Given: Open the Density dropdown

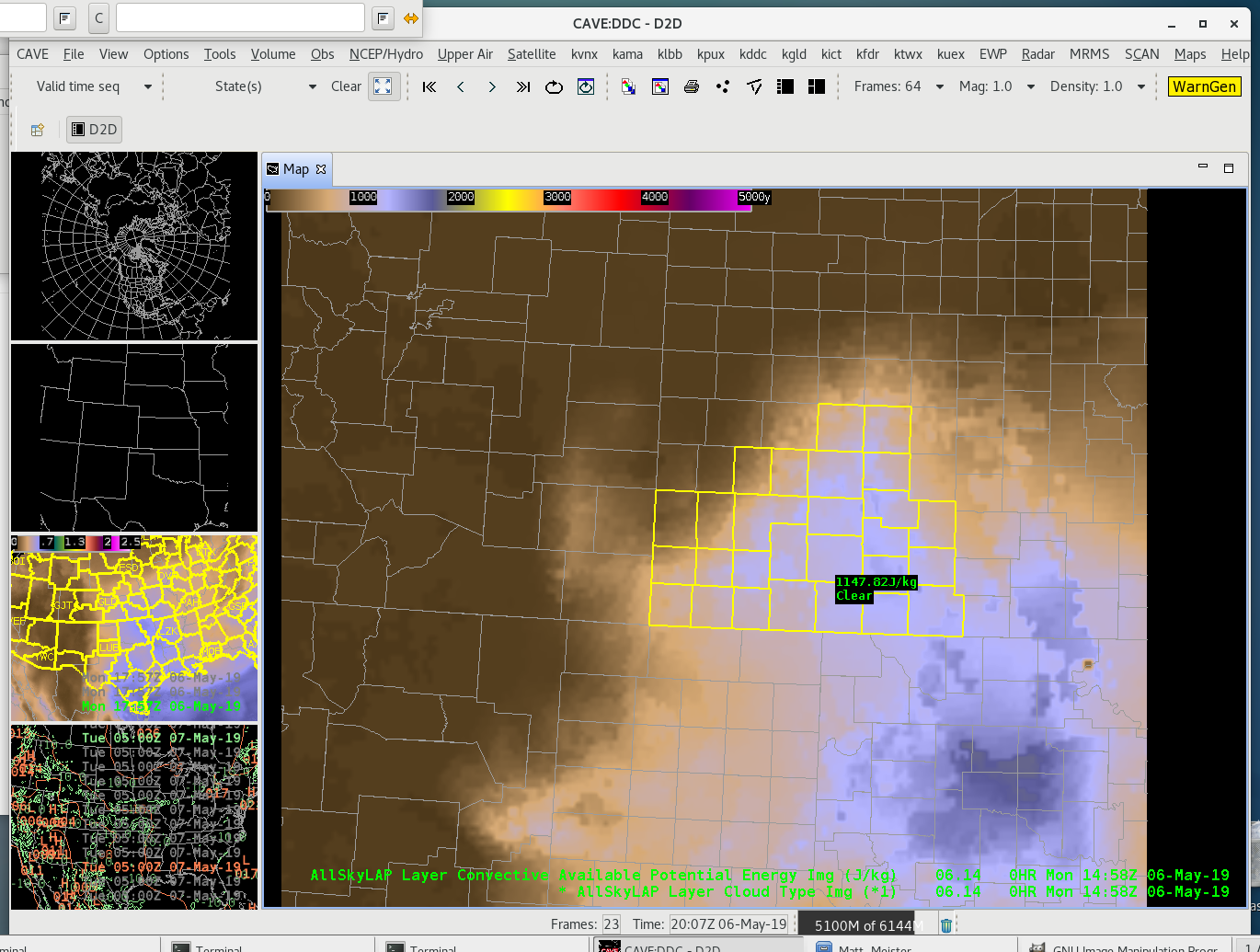Looking at the screenshot, I should 1140,86.
